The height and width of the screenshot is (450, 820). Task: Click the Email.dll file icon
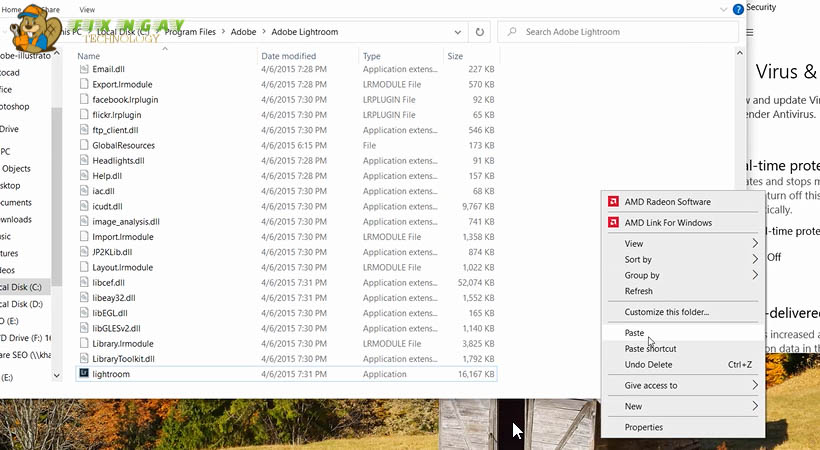[84, 69]
